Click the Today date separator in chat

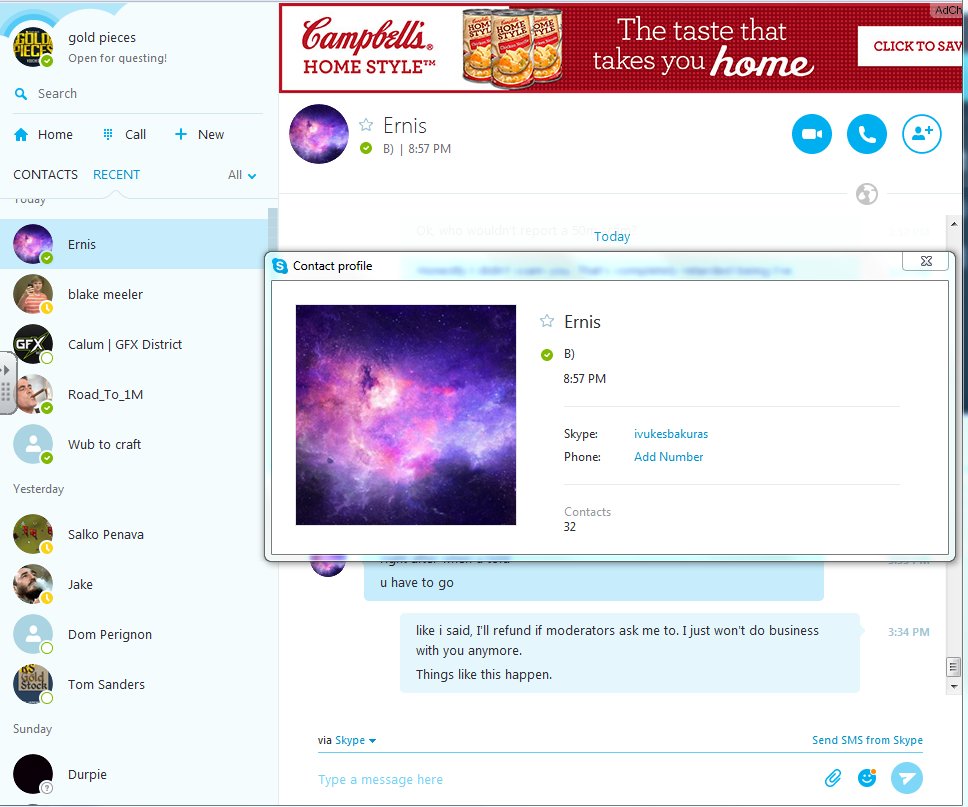coord(612,236)
